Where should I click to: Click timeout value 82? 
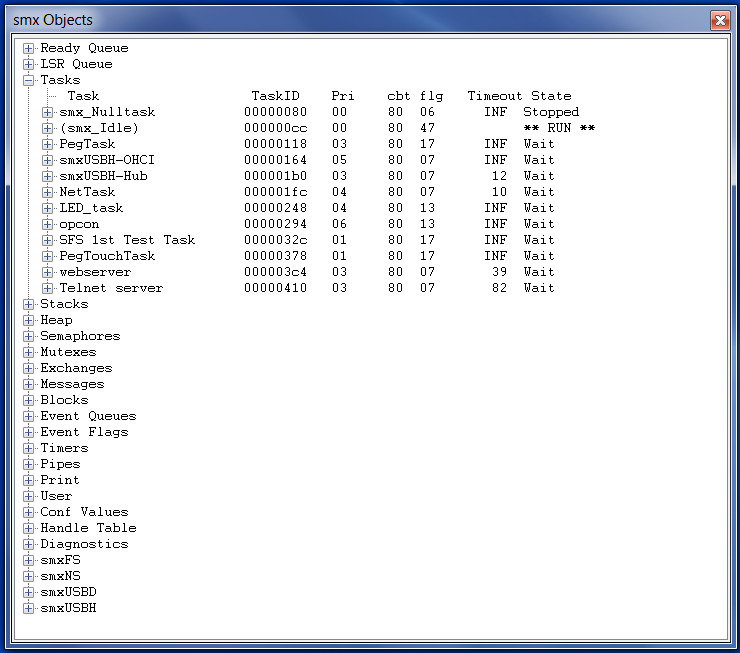click(499, 288)
